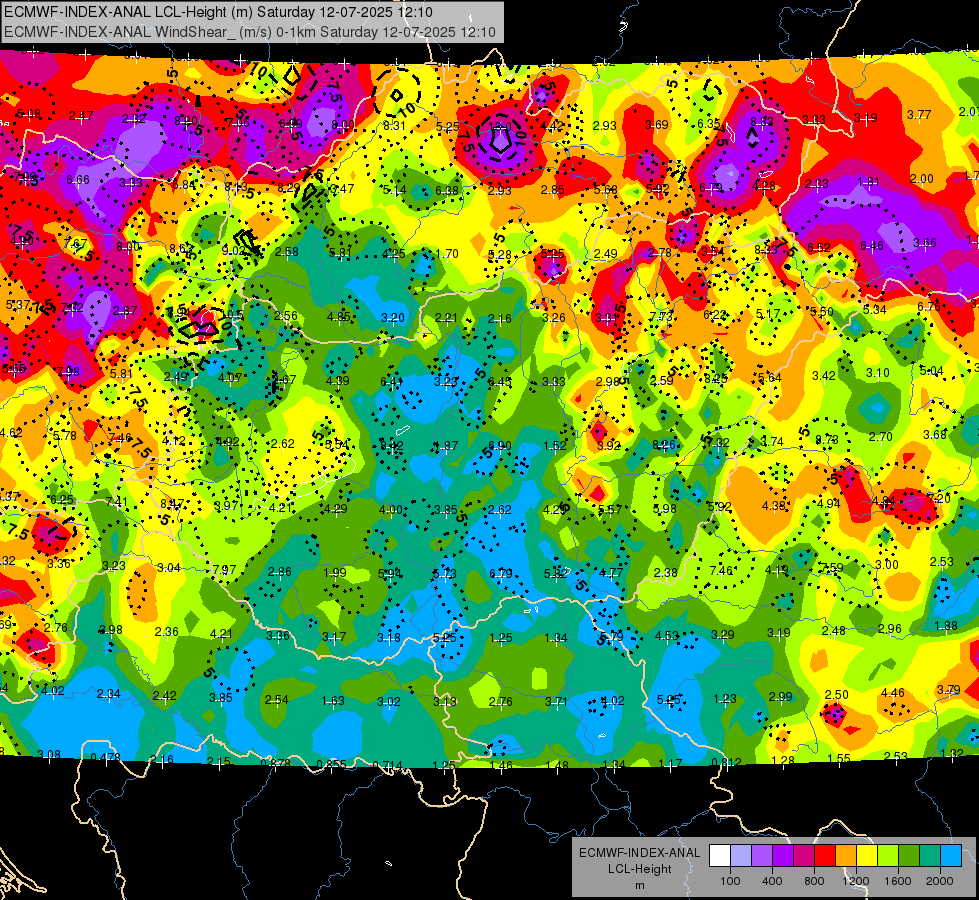Viewport: 979px width, 900px height.
Task: Click the 0.478 value on bottom edge
Action: click(106, 758)
